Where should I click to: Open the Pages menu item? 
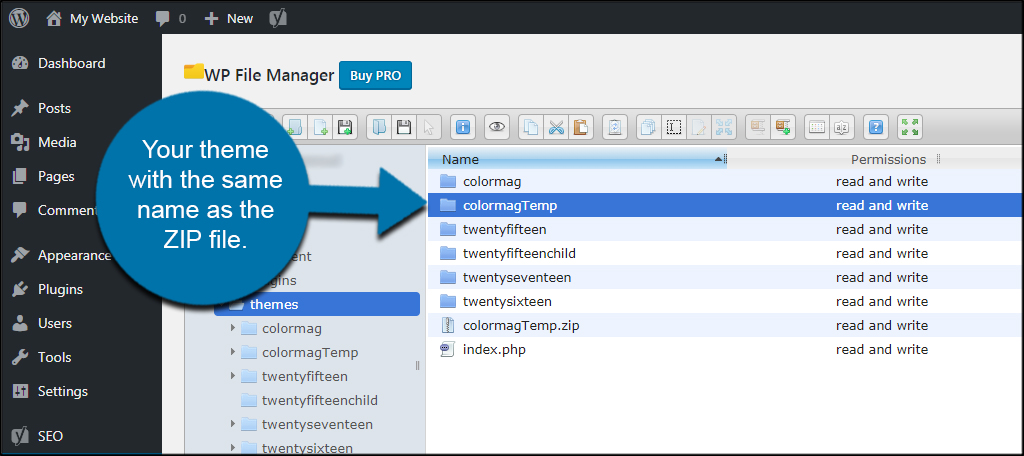(x=56, y=176)
